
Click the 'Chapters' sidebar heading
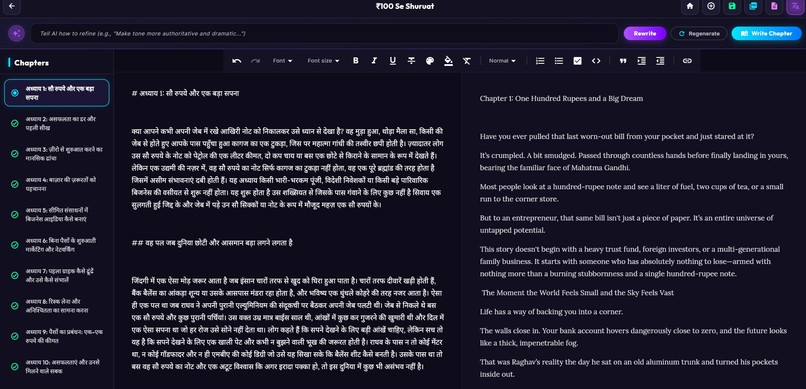click(x=31, y=63)
